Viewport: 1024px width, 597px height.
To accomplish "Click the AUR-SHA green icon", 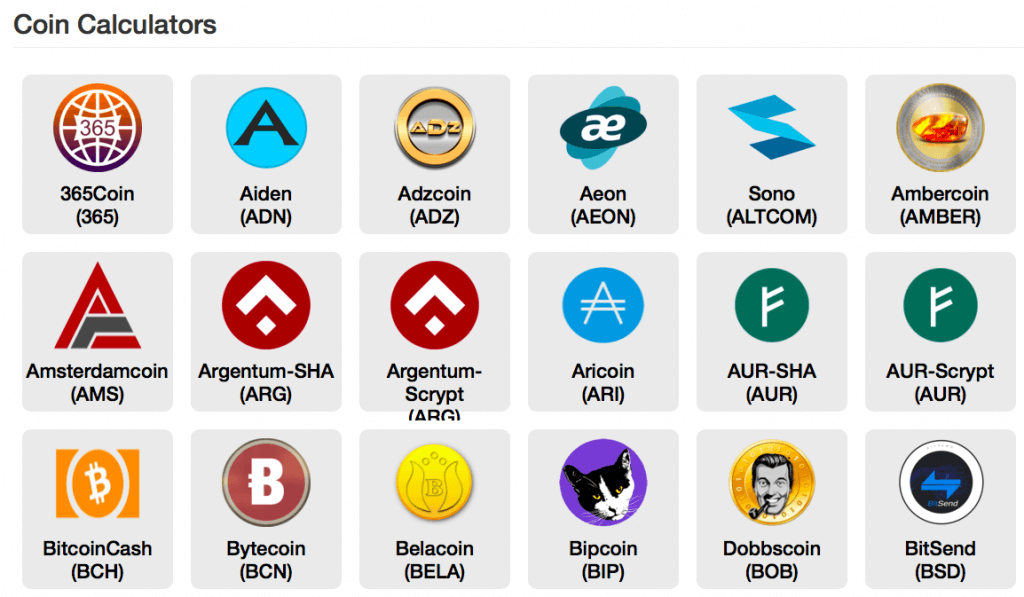I will 771,305.
